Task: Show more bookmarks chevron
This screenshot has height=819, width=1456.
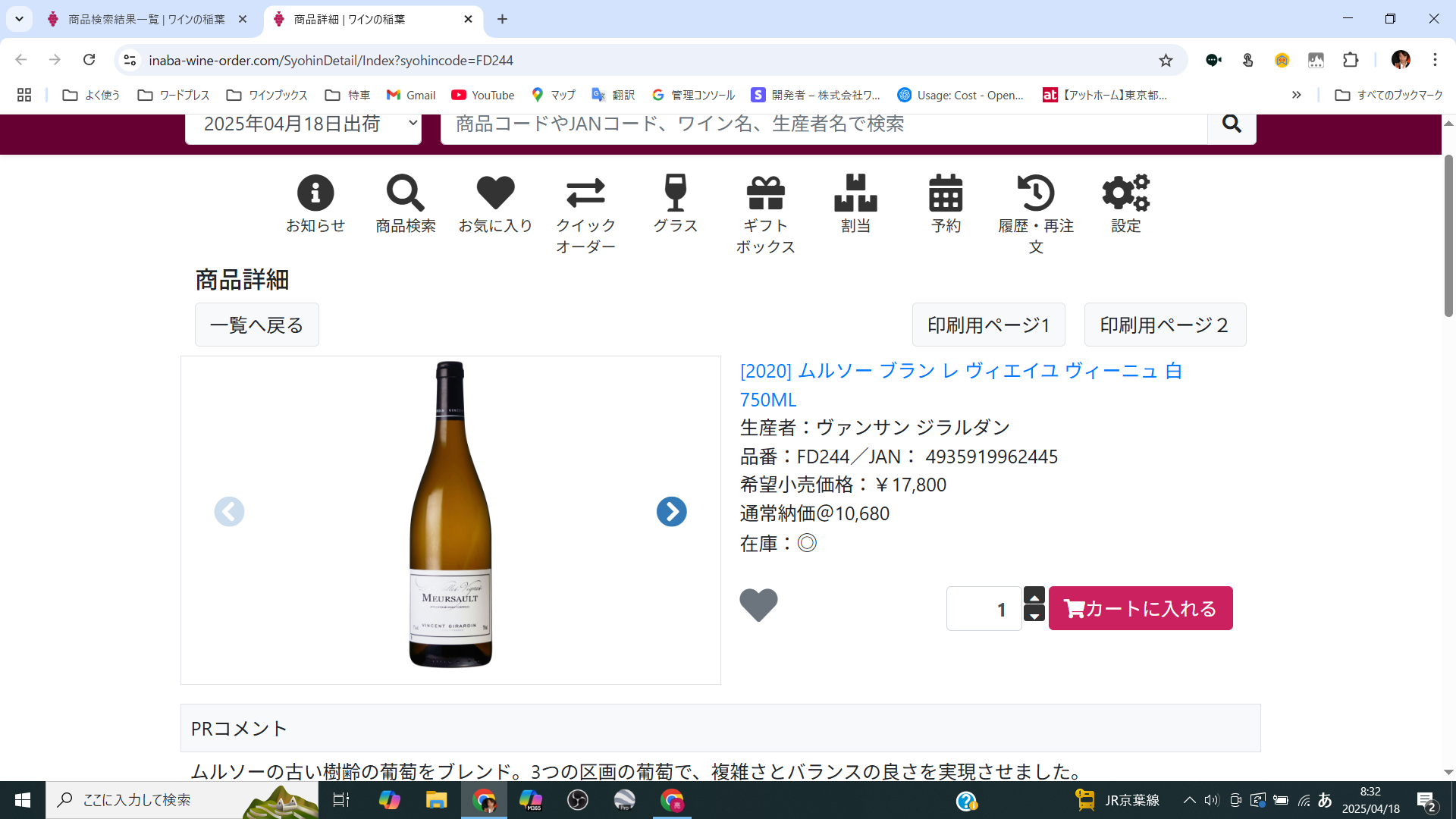Action: coord(1297,95)
